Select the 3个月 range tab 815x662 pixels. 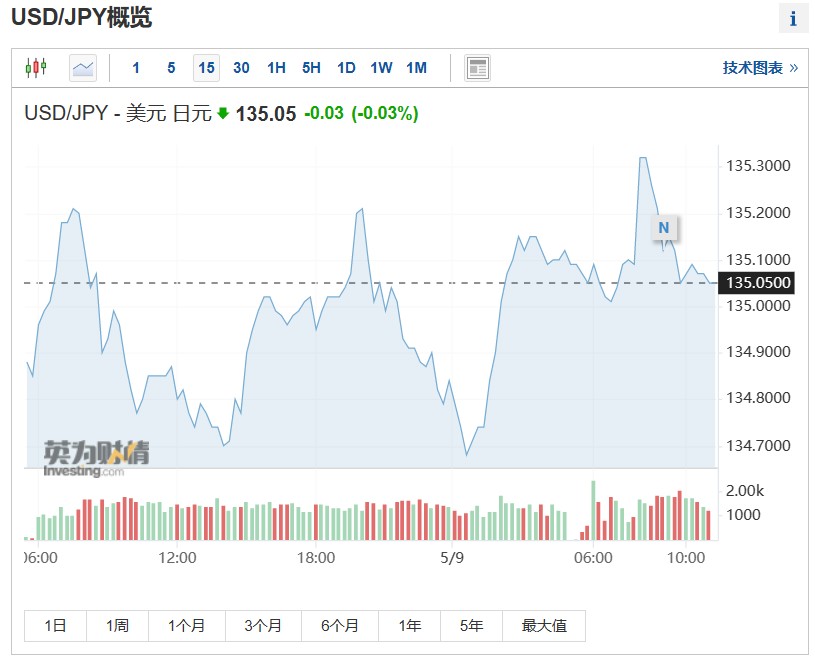(263, 626)
